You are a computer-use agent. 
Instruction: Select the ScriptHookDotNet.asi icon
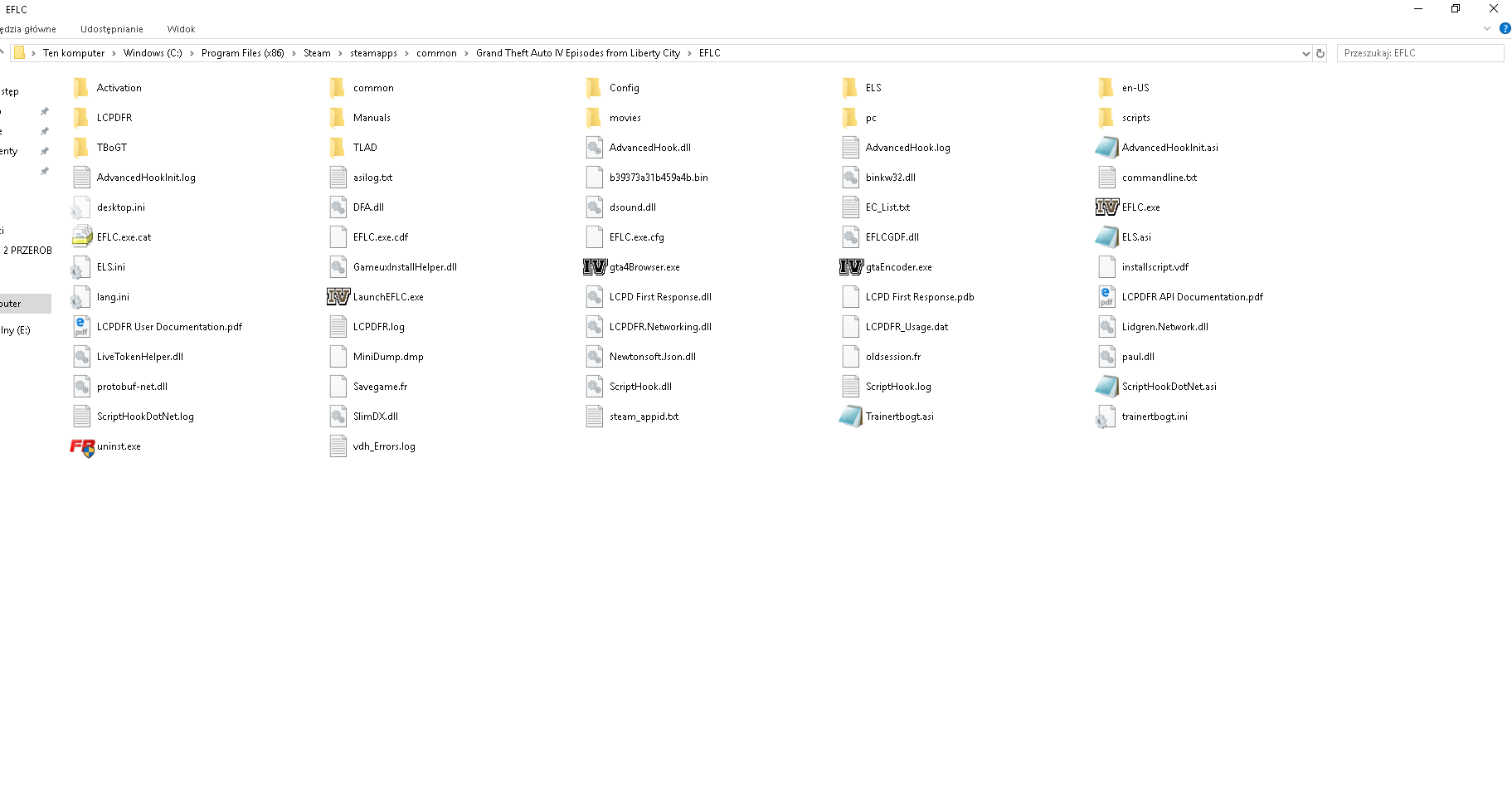(1106, 387)
